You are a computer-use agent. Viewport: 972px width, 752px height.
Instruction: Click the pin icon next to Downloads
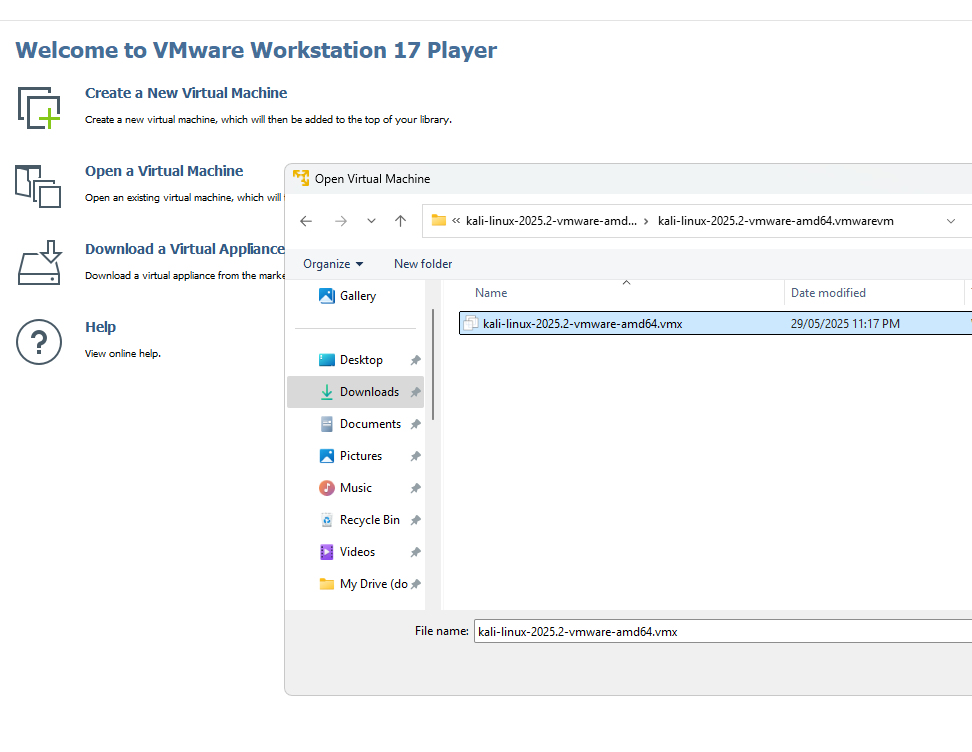point(415,392)
